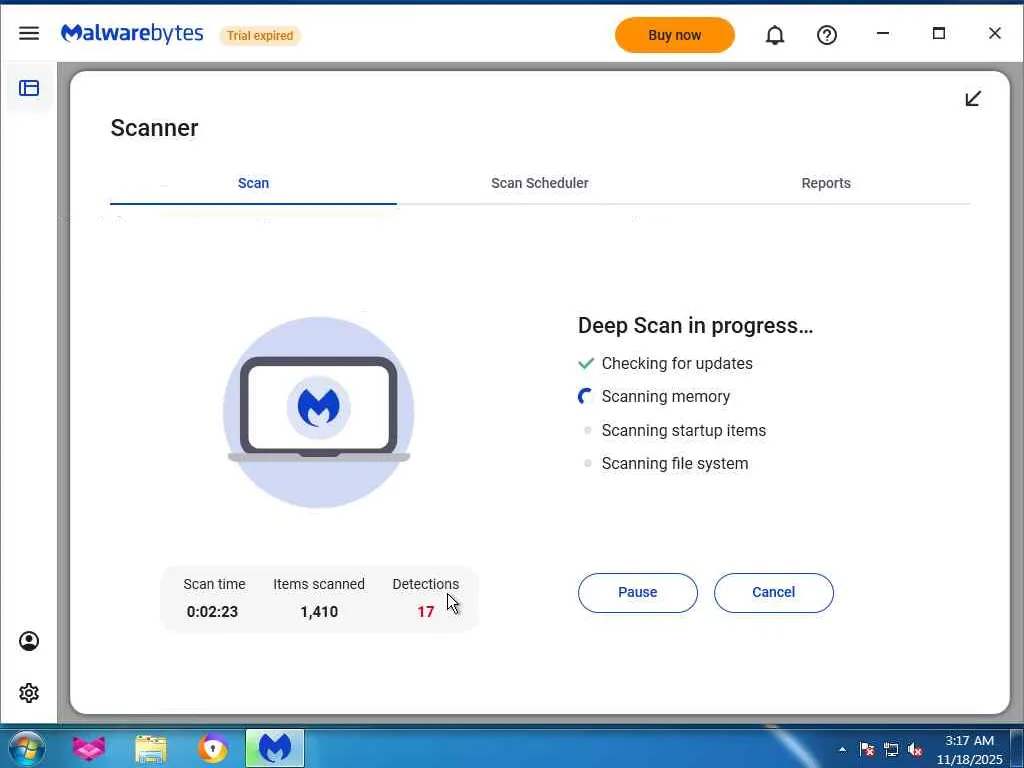Maximize the Malwarebytes window
The image size is (1024, 768).
click(939, 33)
